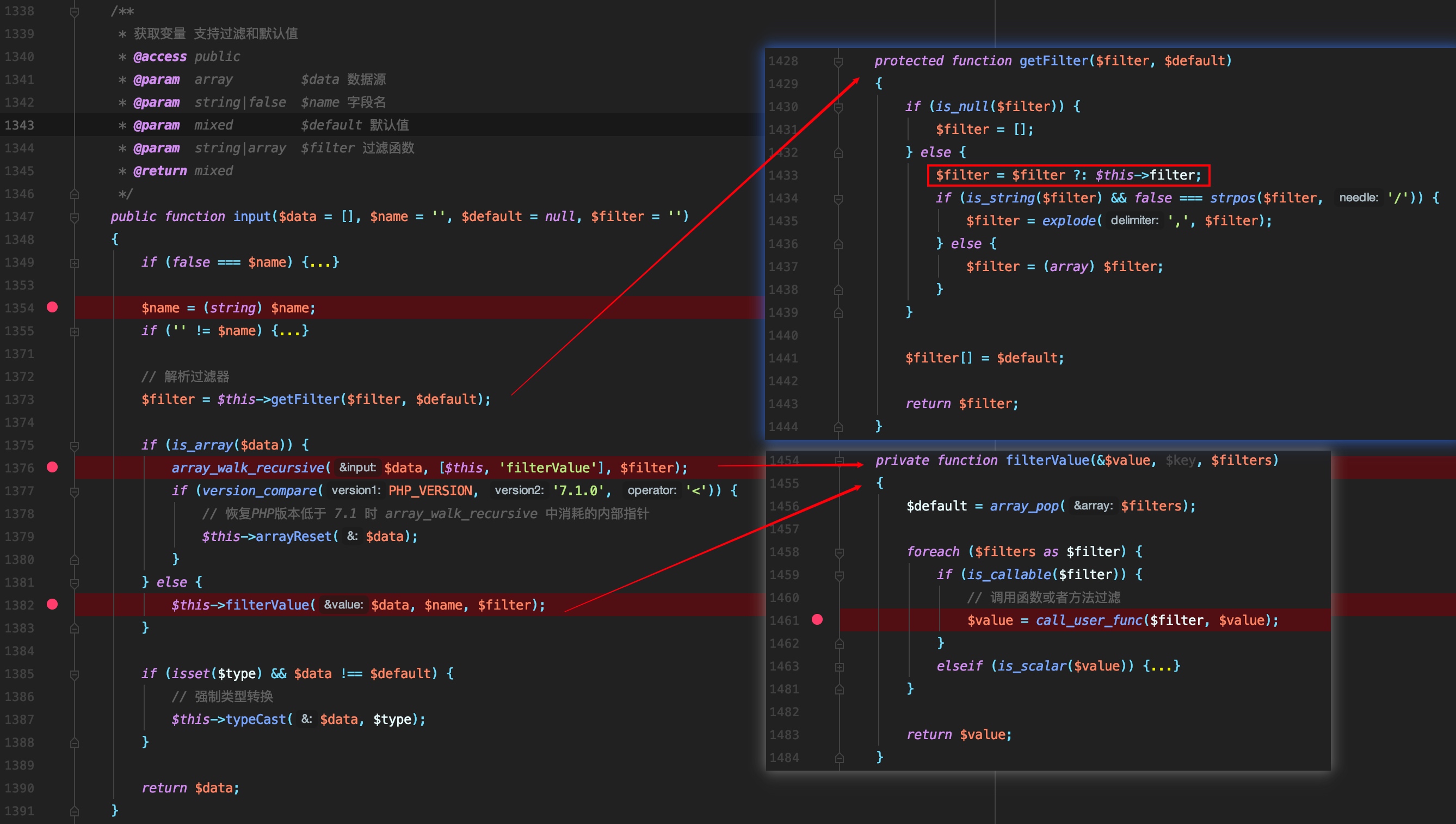This screenshot has width=1456, height=824.
Task: Click the arrayReset method call
Action: (x=294, y=536)
